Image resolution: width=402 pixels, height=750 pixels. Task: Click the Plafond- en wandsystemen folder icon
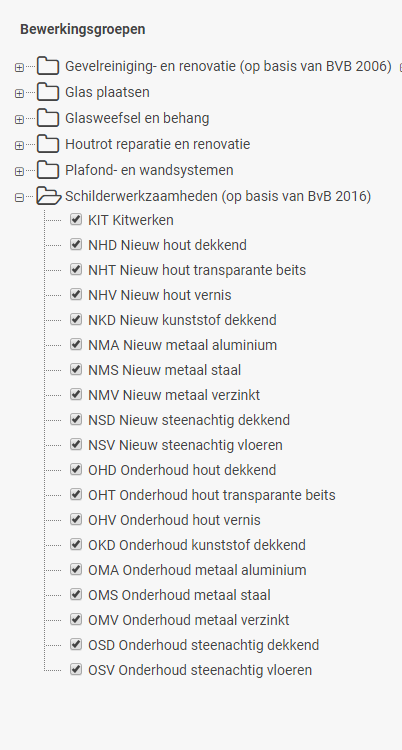pyautogui.click(x=48, y=170)
